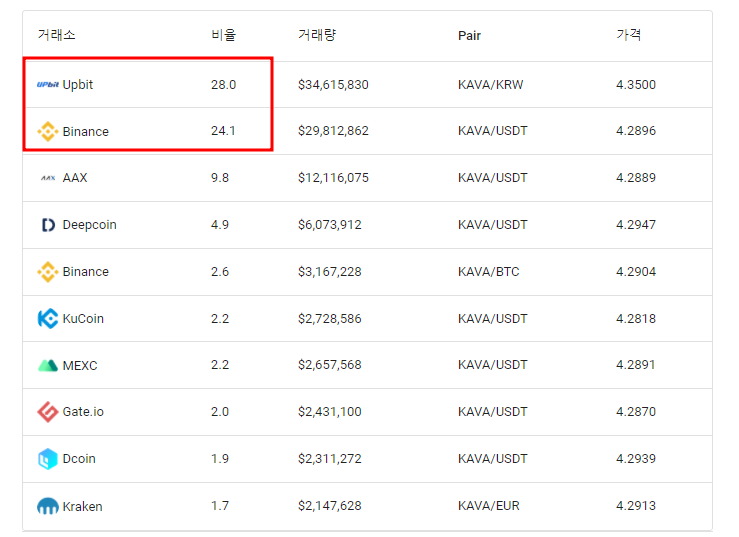
Task: Click the $2,147,628 volume value
Action: pyautogui.click(x=330, y=506)
